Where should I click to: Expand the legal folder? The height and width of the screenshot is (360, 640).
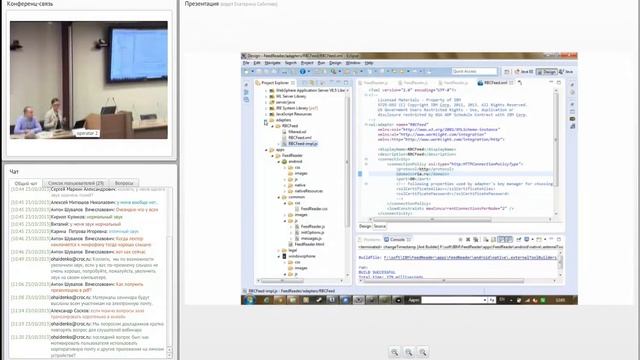tap(279, 250)
